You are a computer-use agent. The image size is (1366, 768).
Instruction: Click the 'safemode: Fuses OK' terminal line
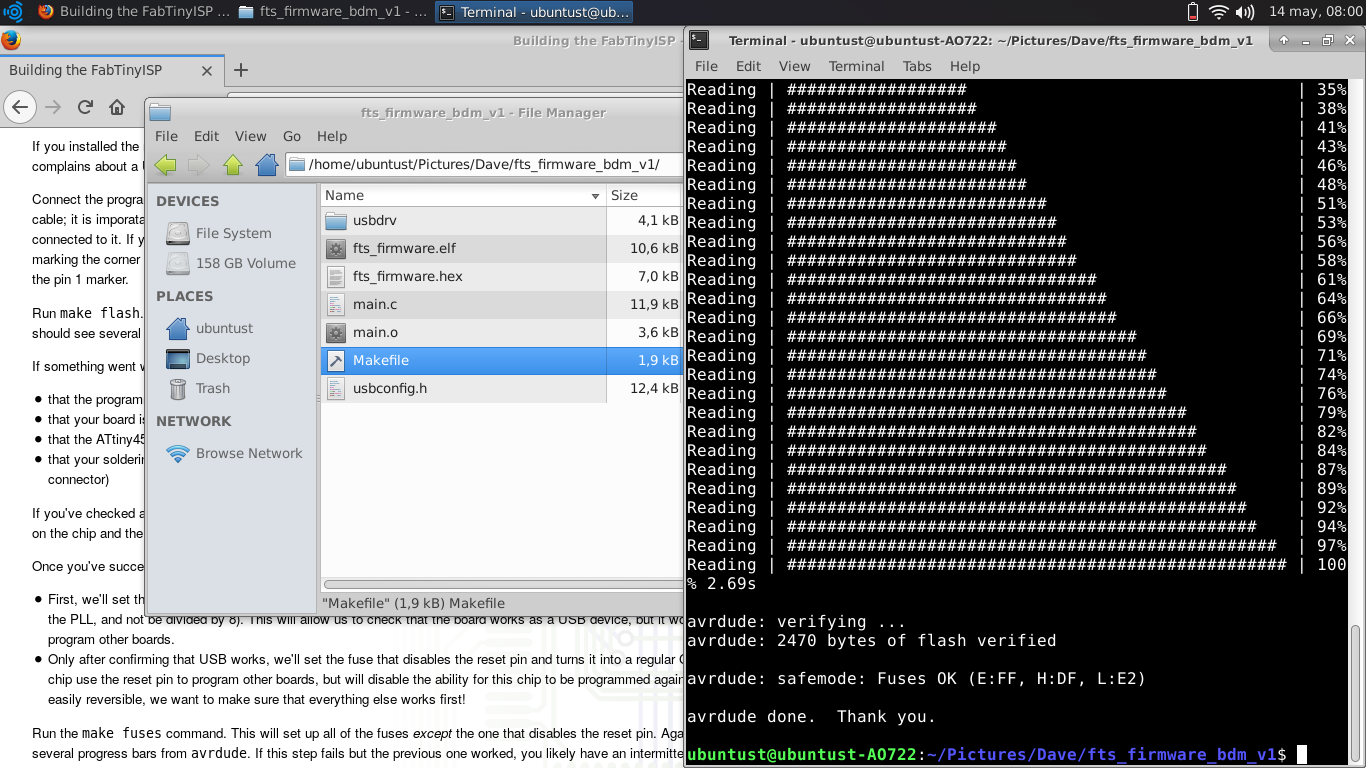[x=916, y=678]
